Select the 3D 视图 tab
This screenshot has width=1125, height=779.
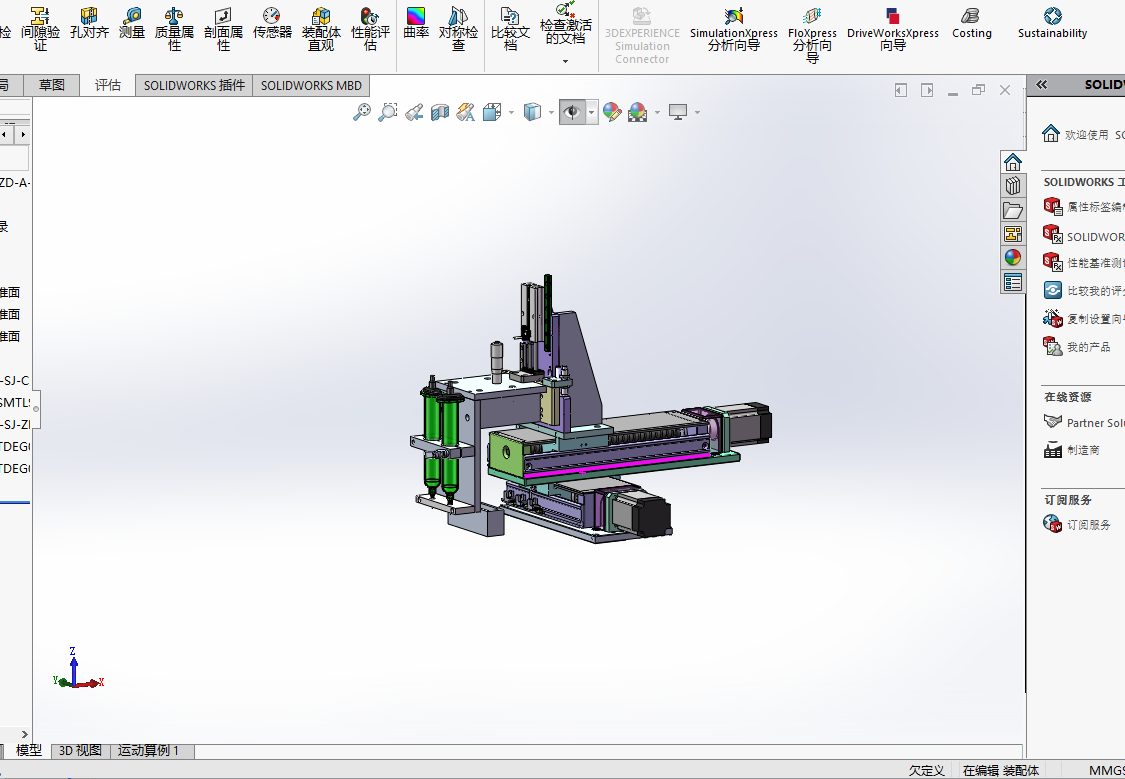[x=80, y=750]
